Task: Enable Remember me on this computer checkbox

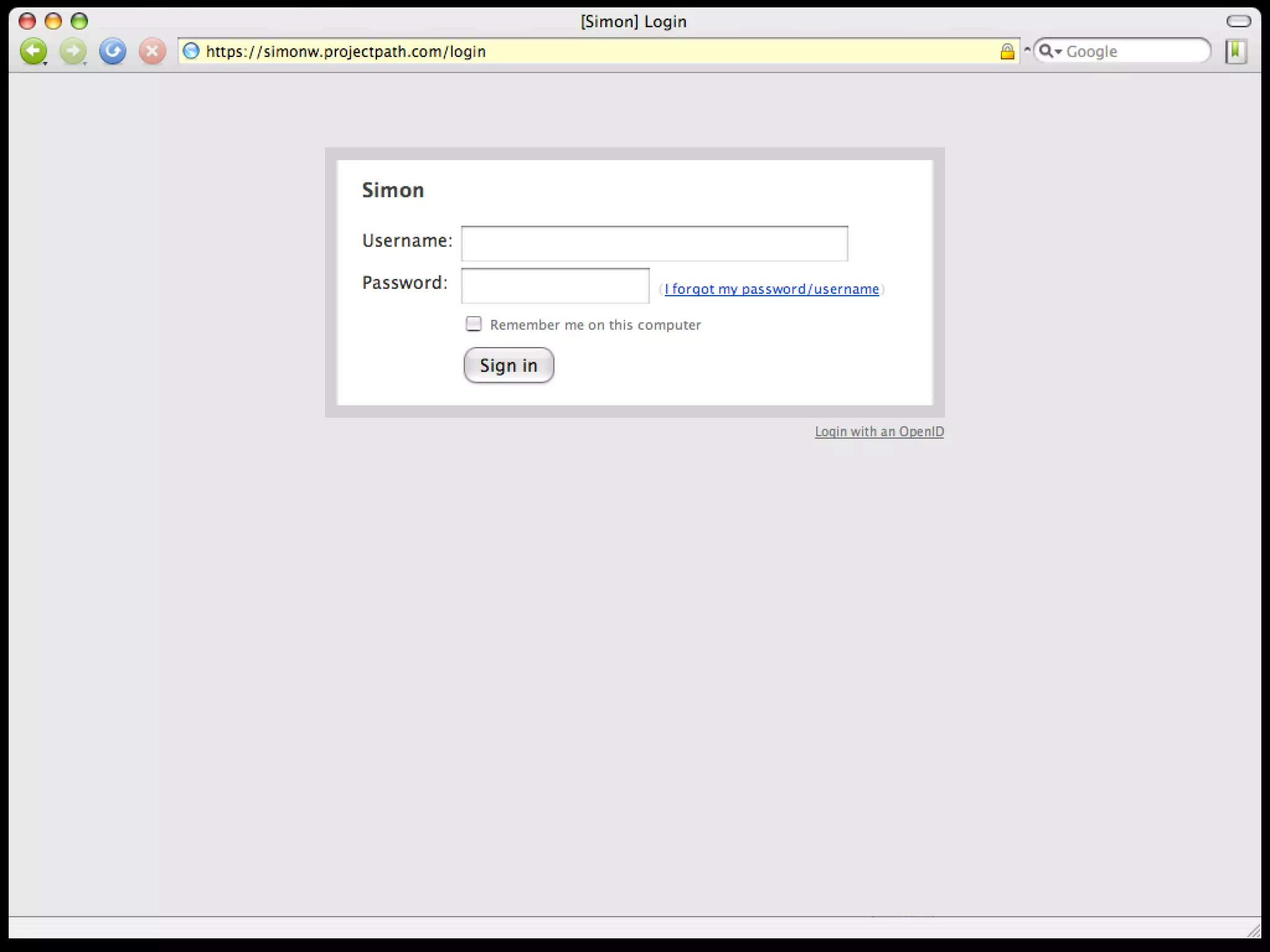Action: tap(474, 324)
